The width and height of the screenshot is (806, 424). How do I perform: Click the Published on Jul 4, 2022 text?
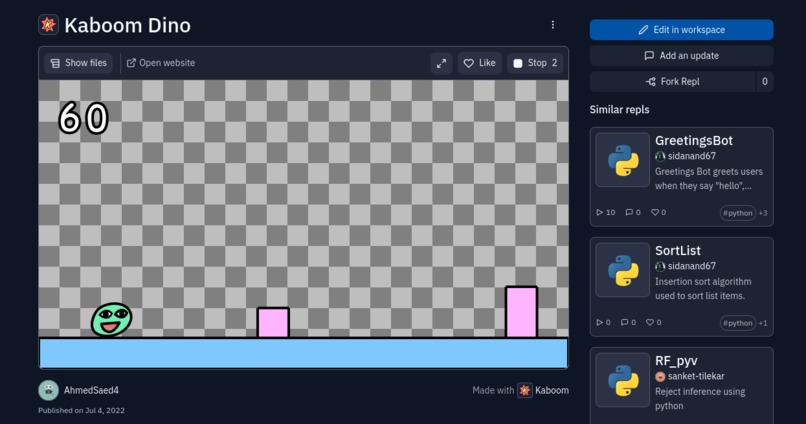pyautogui.click(x=81, y=410)
